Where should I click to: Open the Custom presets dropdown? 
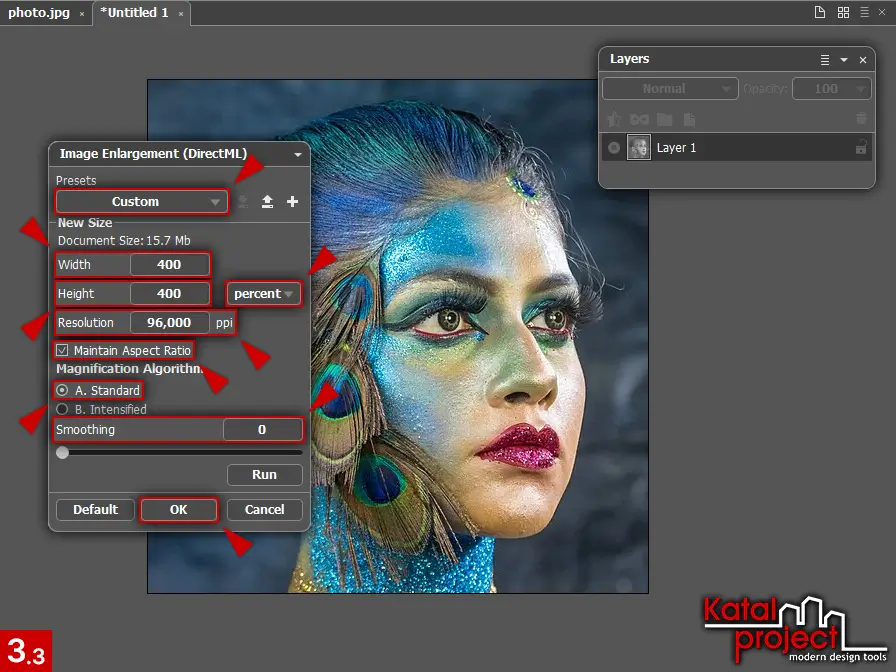click(x=142, y=202)
